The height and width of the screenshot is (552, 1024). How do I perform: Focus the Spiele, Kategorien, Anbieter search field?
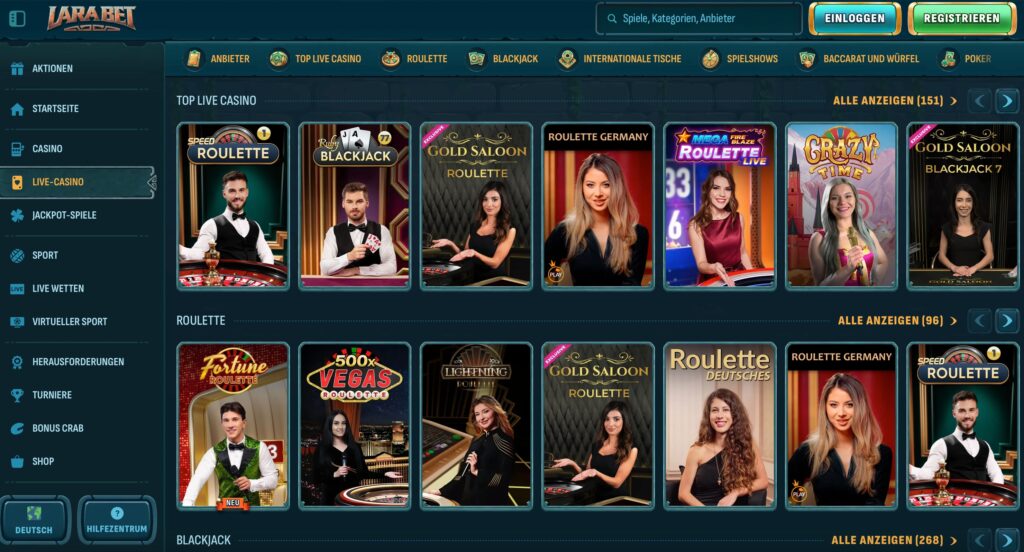click(x=699, y=18)
